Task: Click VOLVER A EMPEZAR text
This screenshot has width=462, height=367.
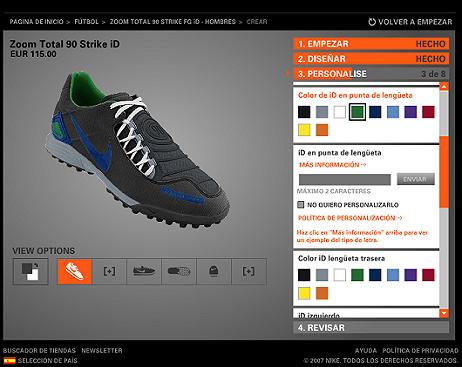Action: tap(415, 22)
